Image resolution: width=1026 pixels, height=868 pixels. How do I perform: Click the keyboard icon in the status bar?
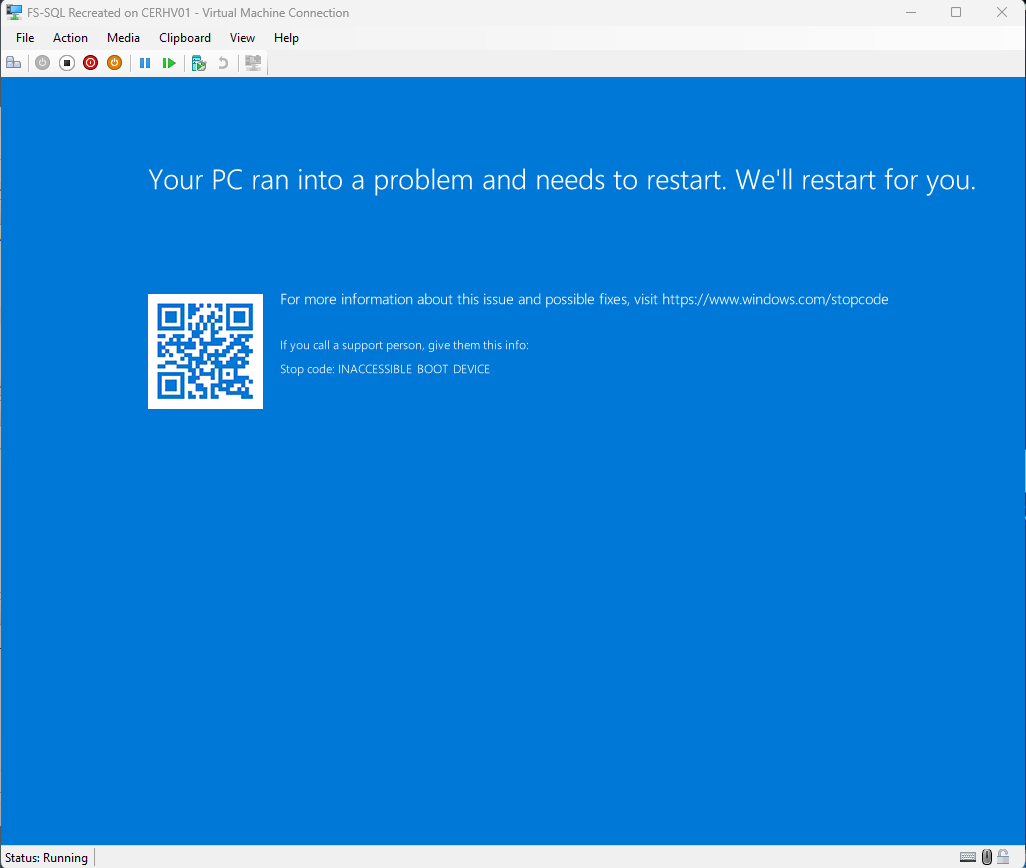coord(967,857)
